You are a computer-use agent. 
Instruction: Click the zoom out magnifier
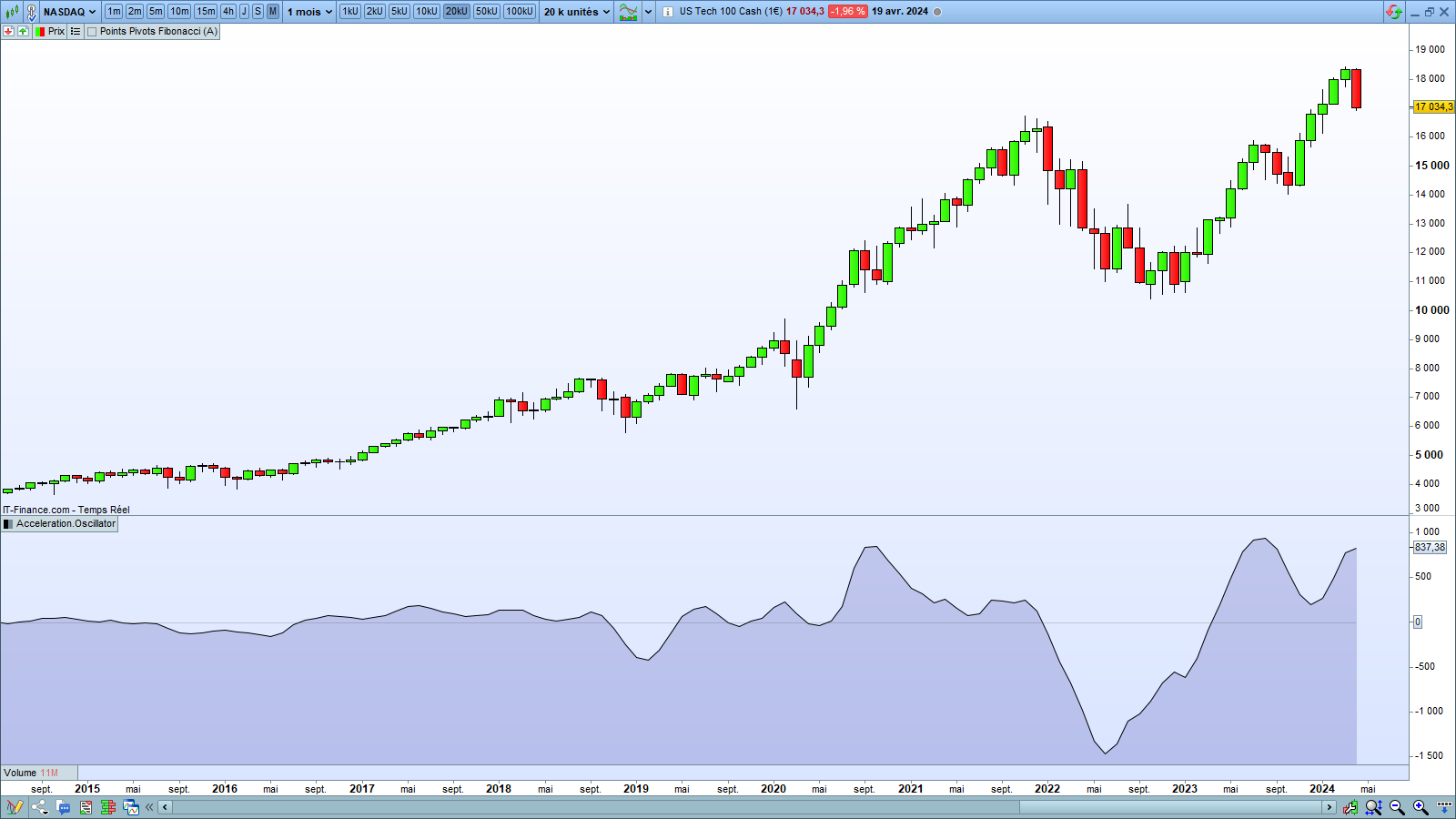coord(1397,807)
